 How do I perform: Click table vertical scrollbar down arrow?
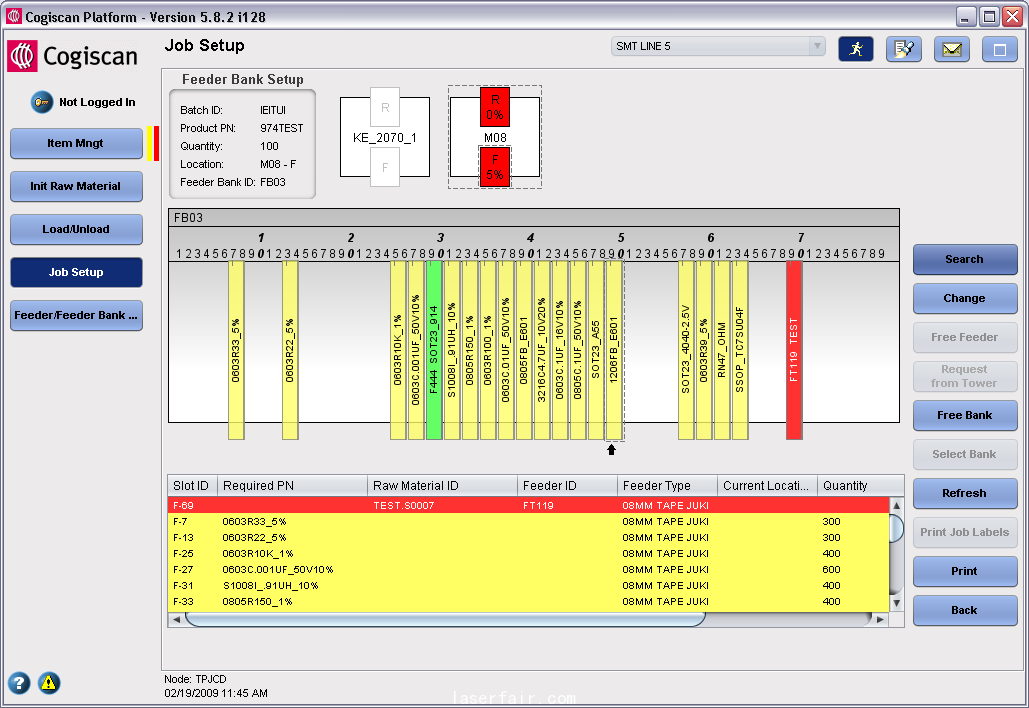(x=896, y=603)
